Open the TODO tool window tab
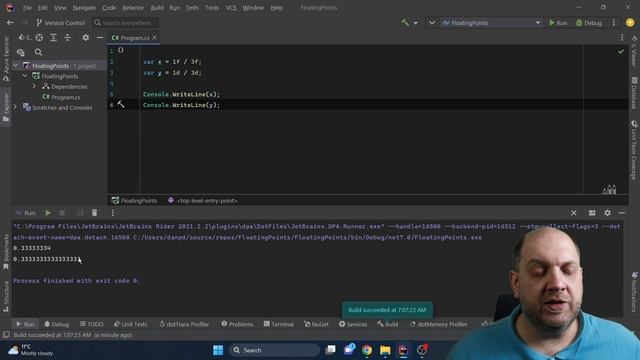 click(x=91, y=324)
